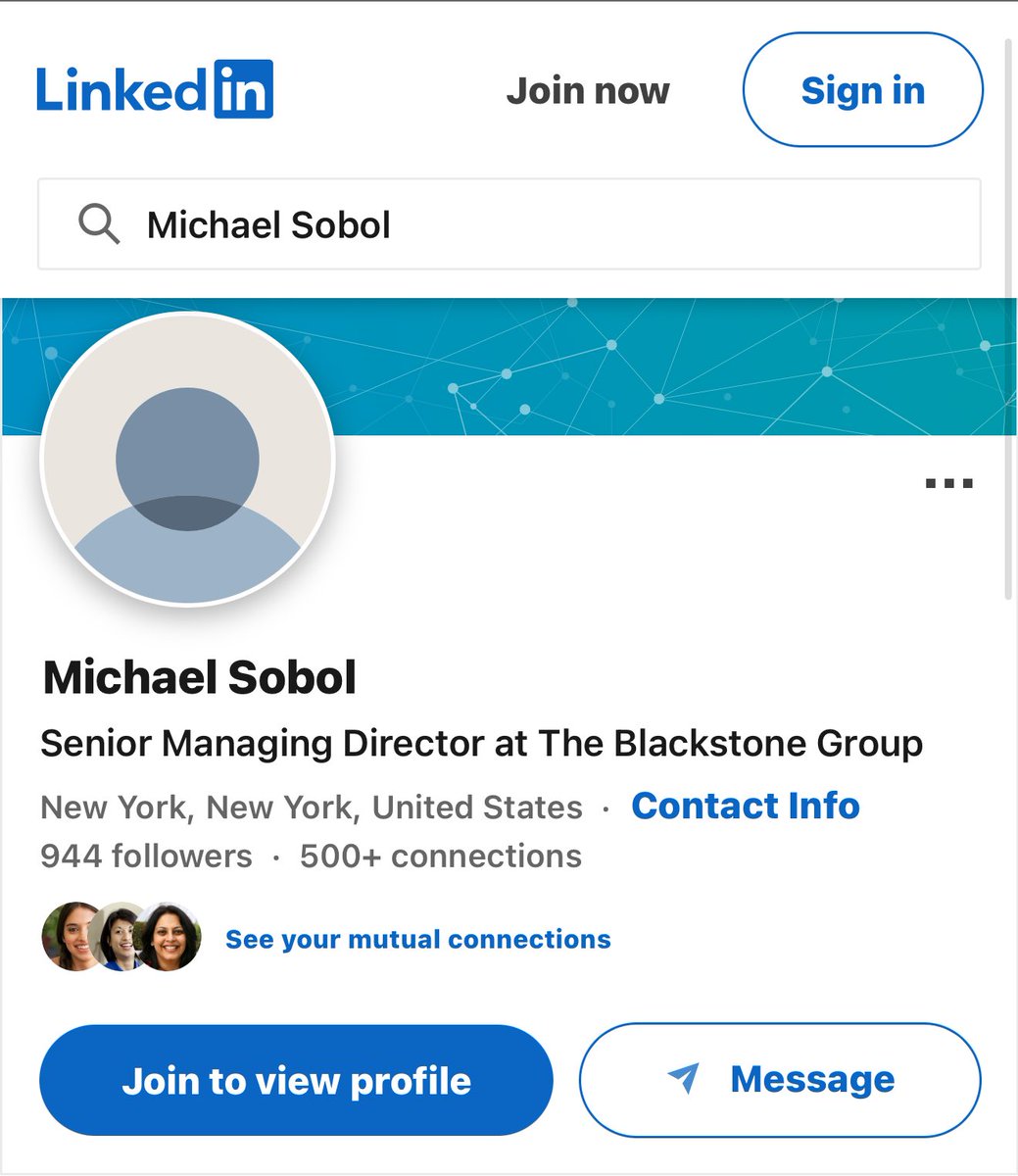The image size is (1018, 1176).
Task: Click the first mutual connection photo
Action: coord(69,938)
